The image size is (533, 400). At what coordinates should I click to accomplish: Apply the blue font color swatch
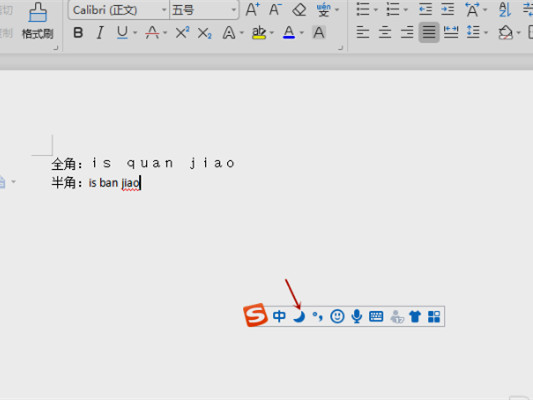(289, 33)
